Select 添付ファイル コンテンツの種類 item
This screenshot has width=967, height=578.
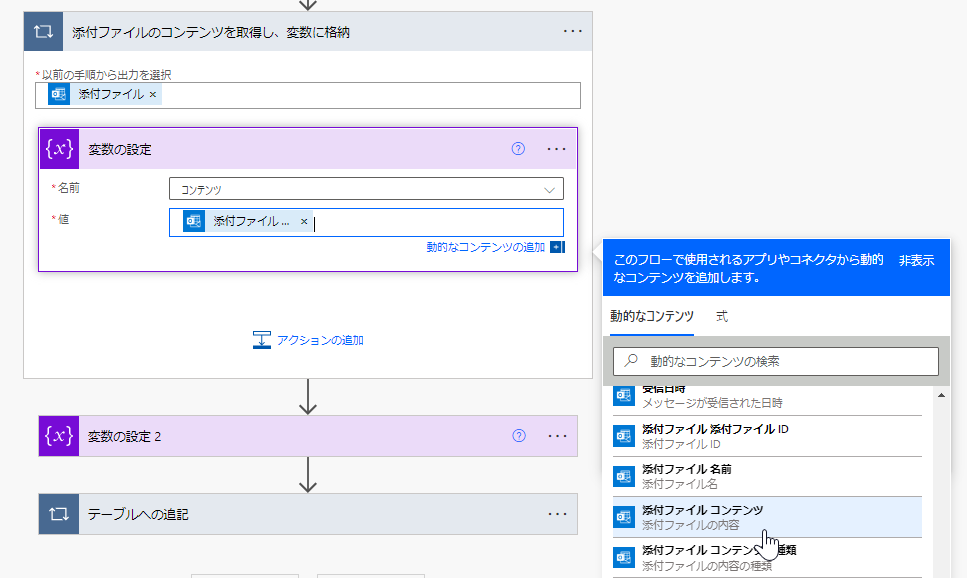click(767, 558)
